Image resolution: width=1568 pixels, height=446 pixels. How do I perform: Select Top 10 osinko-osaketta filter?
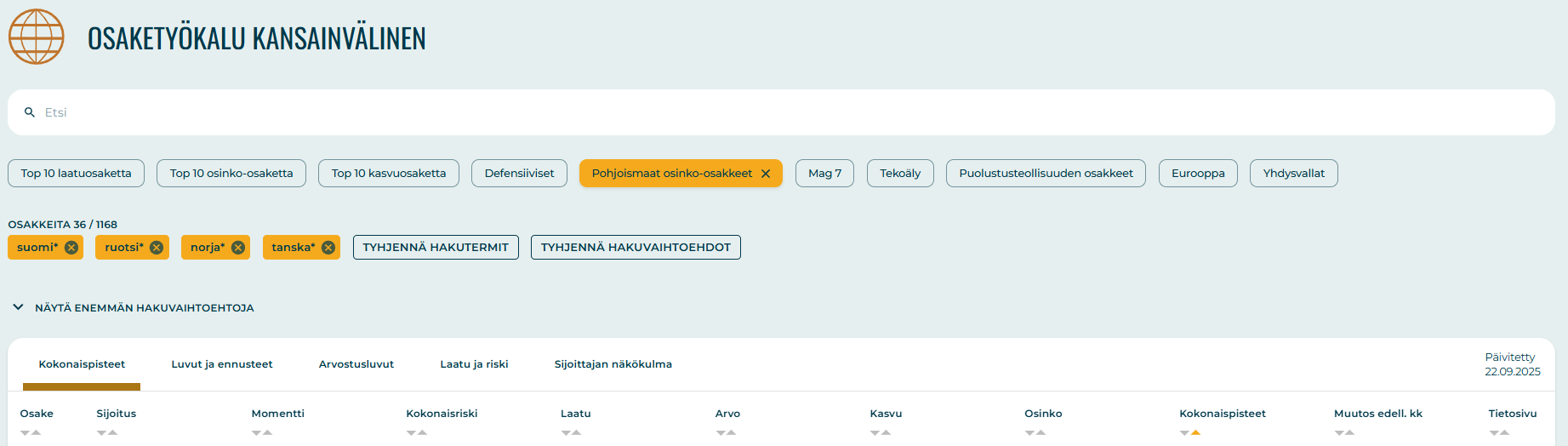[x=231, y=174]
